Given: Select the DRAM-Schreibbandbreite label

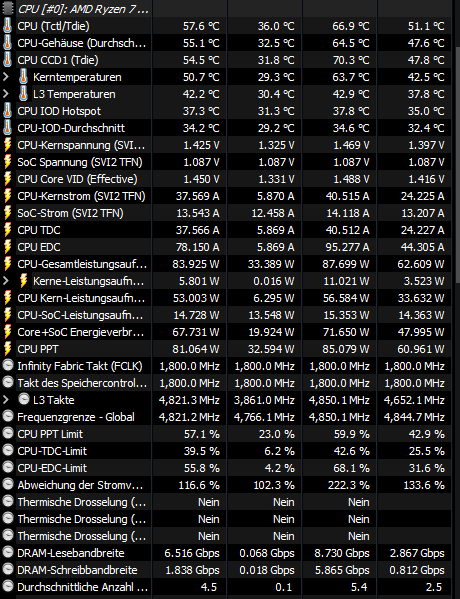Looking at the screenshot, I should coord(77,570).
